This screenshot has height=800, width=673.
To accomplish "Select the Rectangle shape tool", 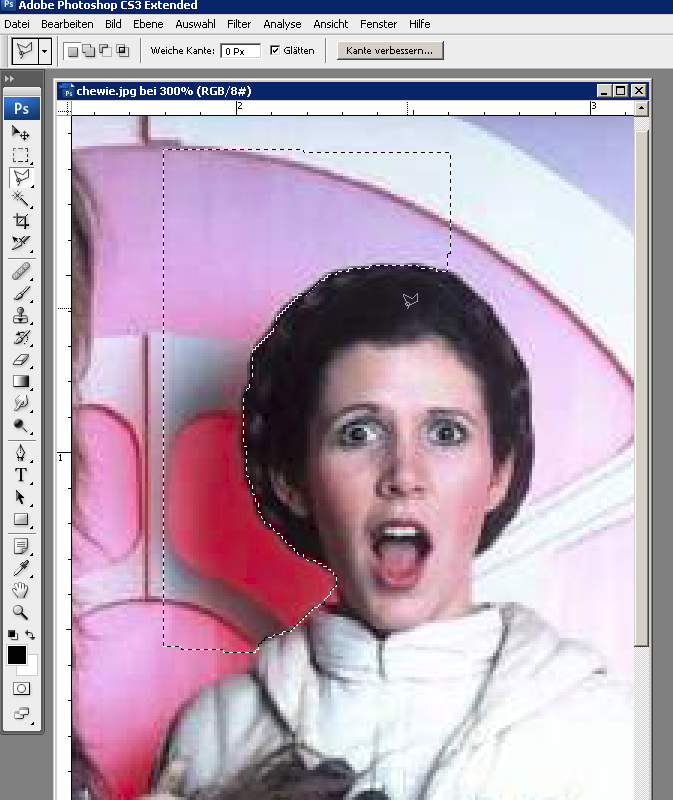I will [20, 519].
